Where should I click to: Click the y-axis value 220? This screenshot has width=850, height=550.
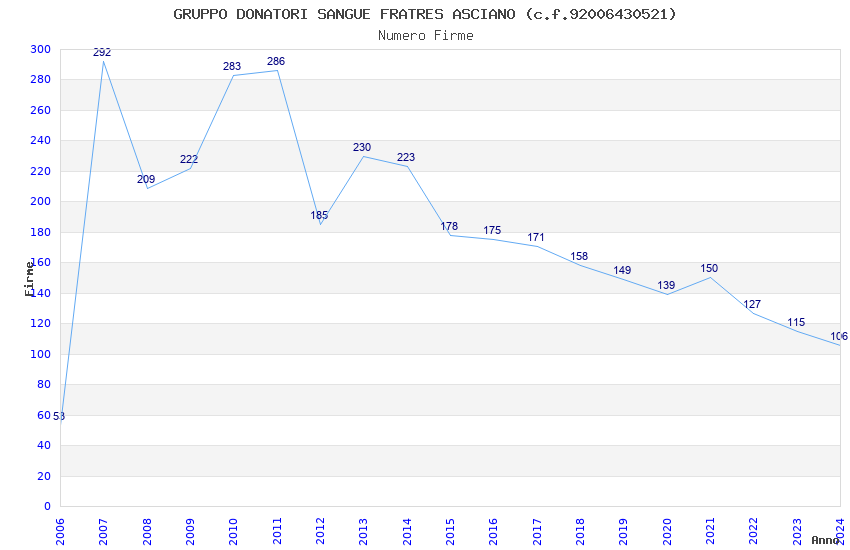point(41,171)
